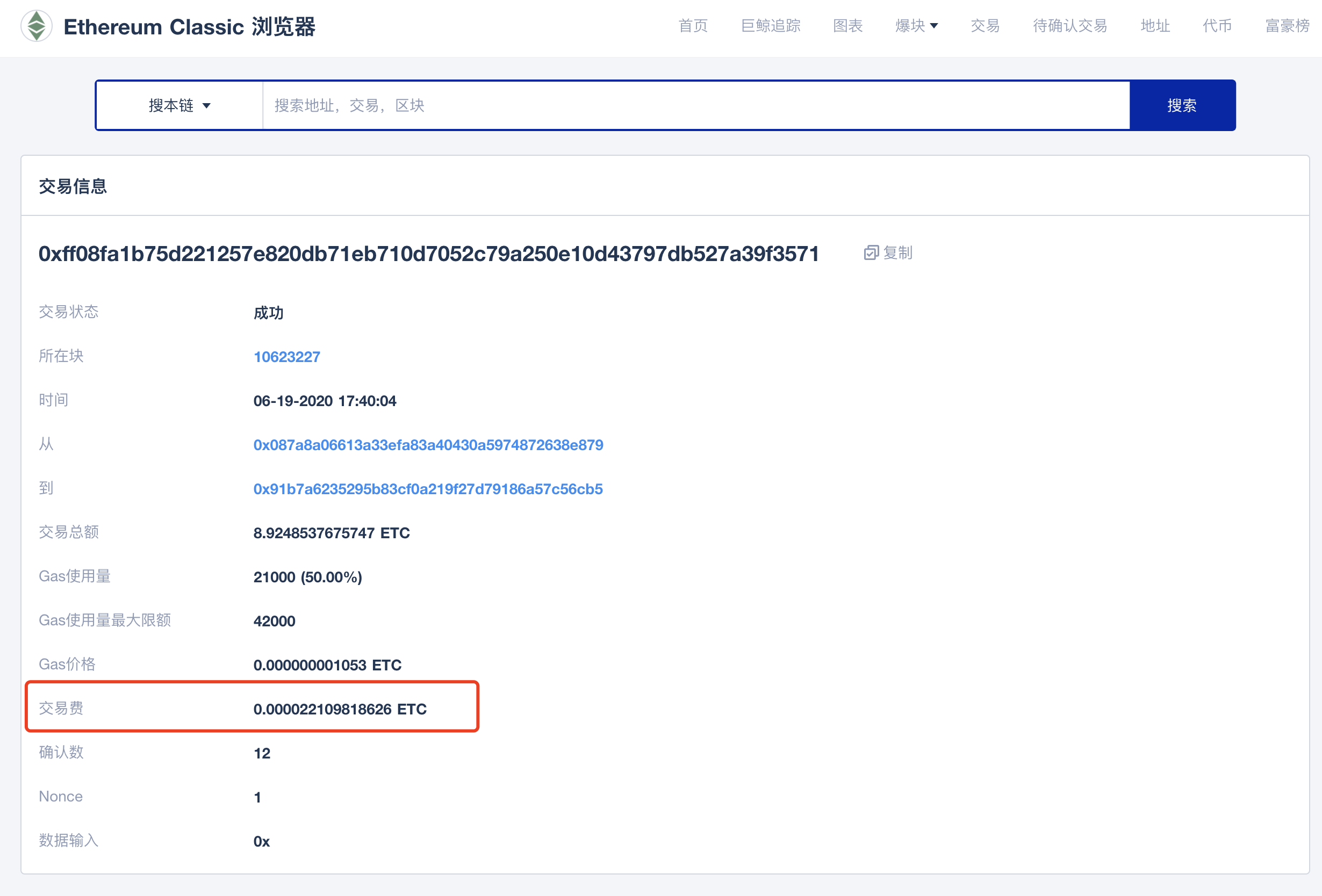Click the copy icon beside the transaction hash
1322x896 pixels.
click(x=871, y=252)
